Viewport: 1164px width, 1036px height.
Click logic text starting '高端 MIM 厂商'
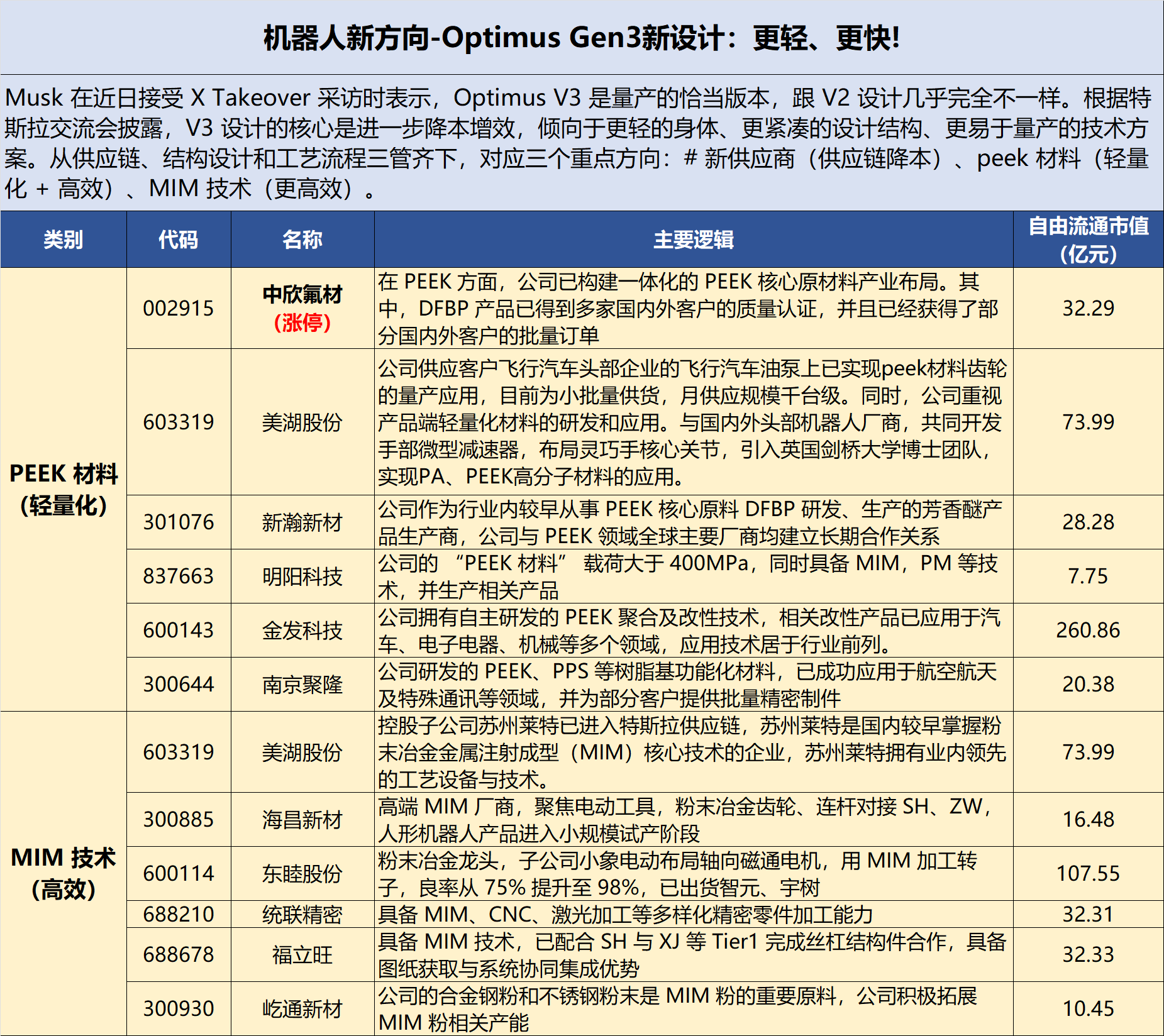[x=685, y=820]
